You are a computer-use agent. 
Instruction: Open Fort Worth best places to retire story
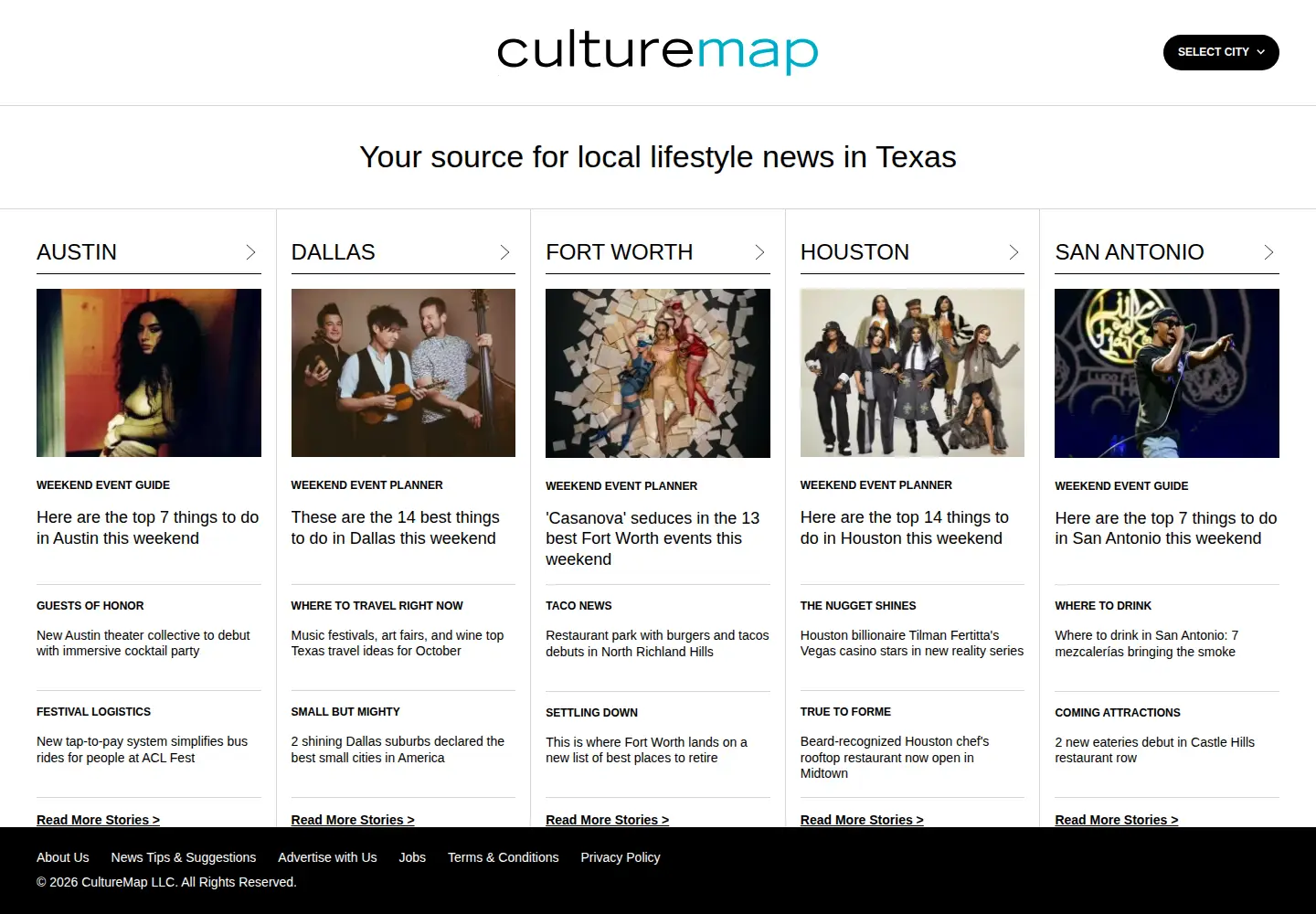coord(646,750)
